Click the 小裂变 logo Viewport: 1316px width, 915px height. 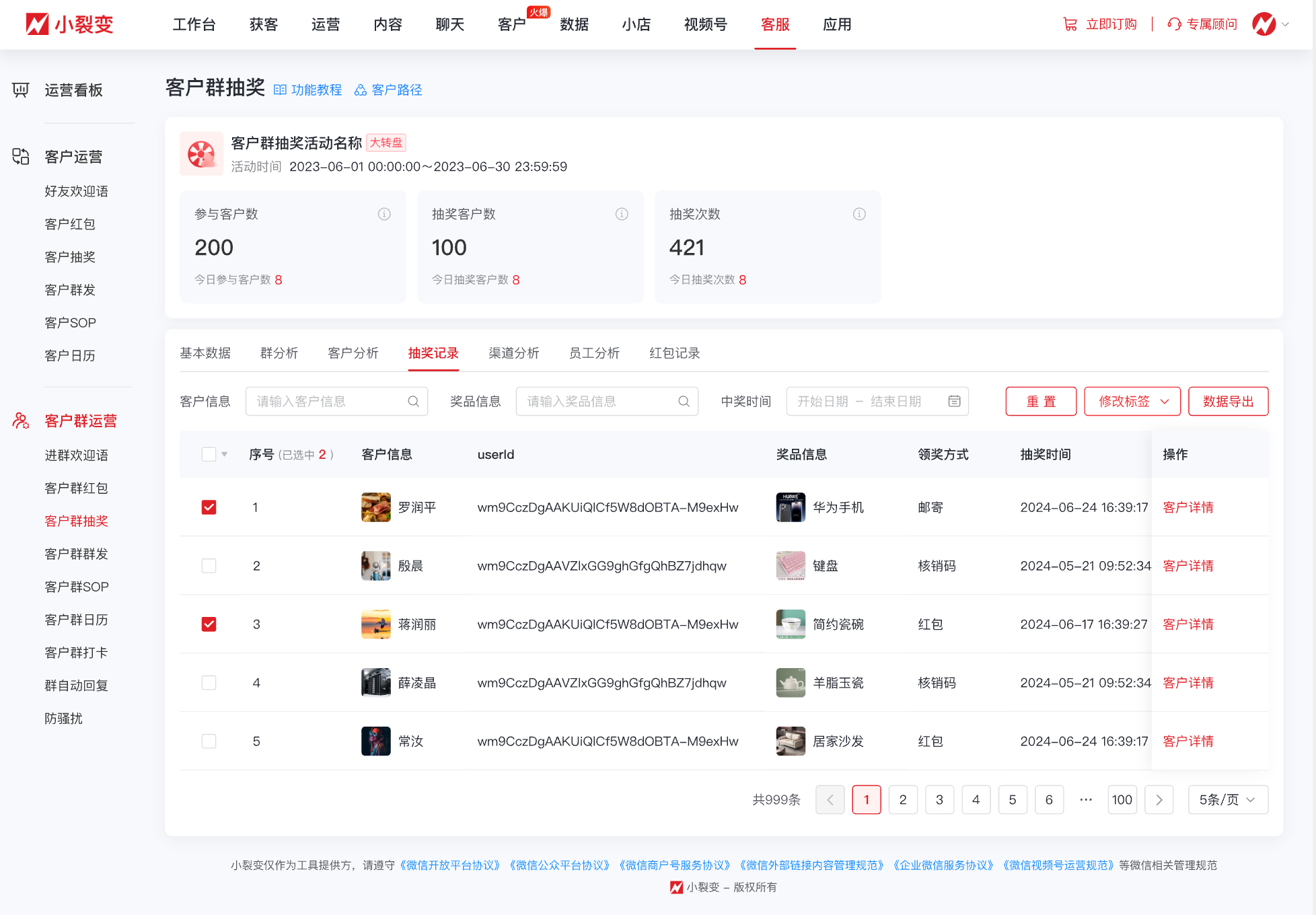69,24
